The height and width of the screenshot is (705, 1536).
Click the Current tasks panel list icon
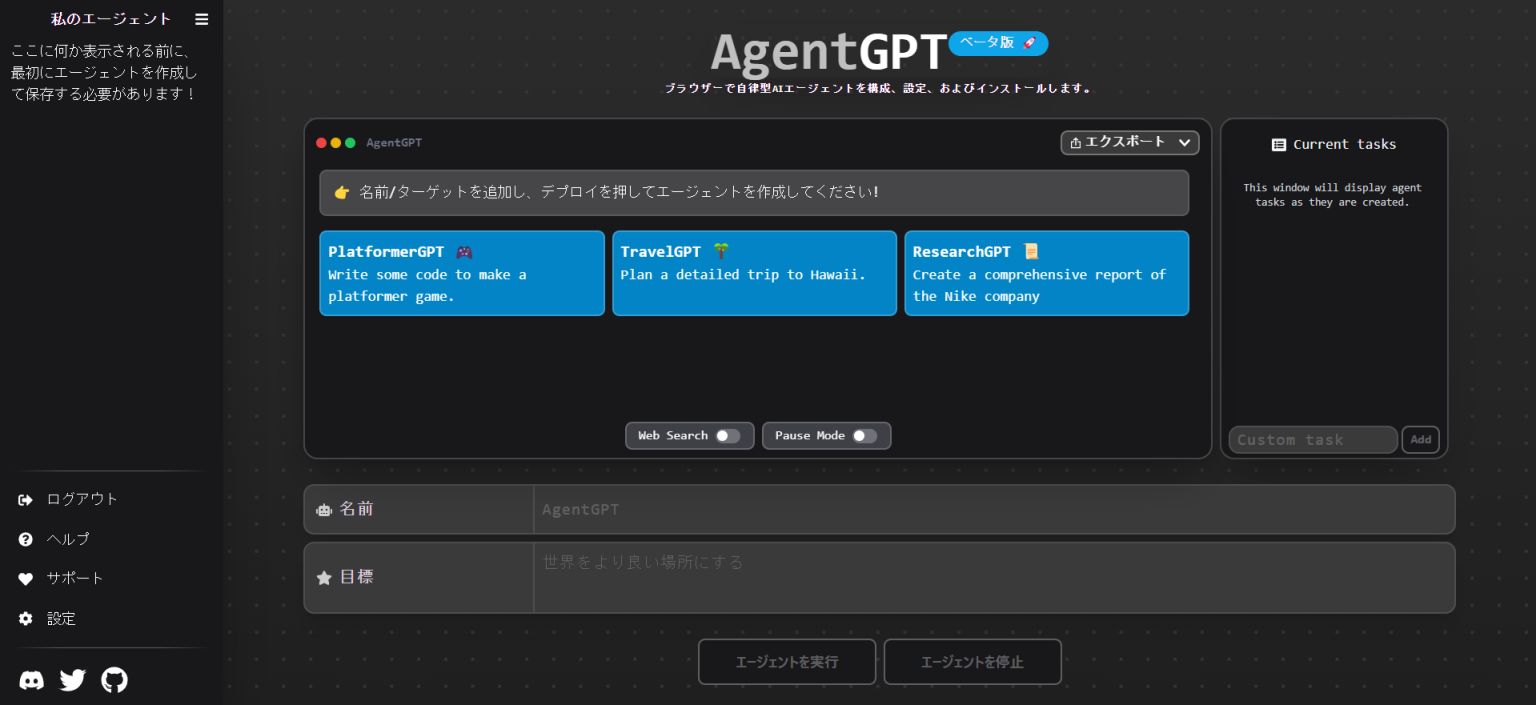point(1279,144)
